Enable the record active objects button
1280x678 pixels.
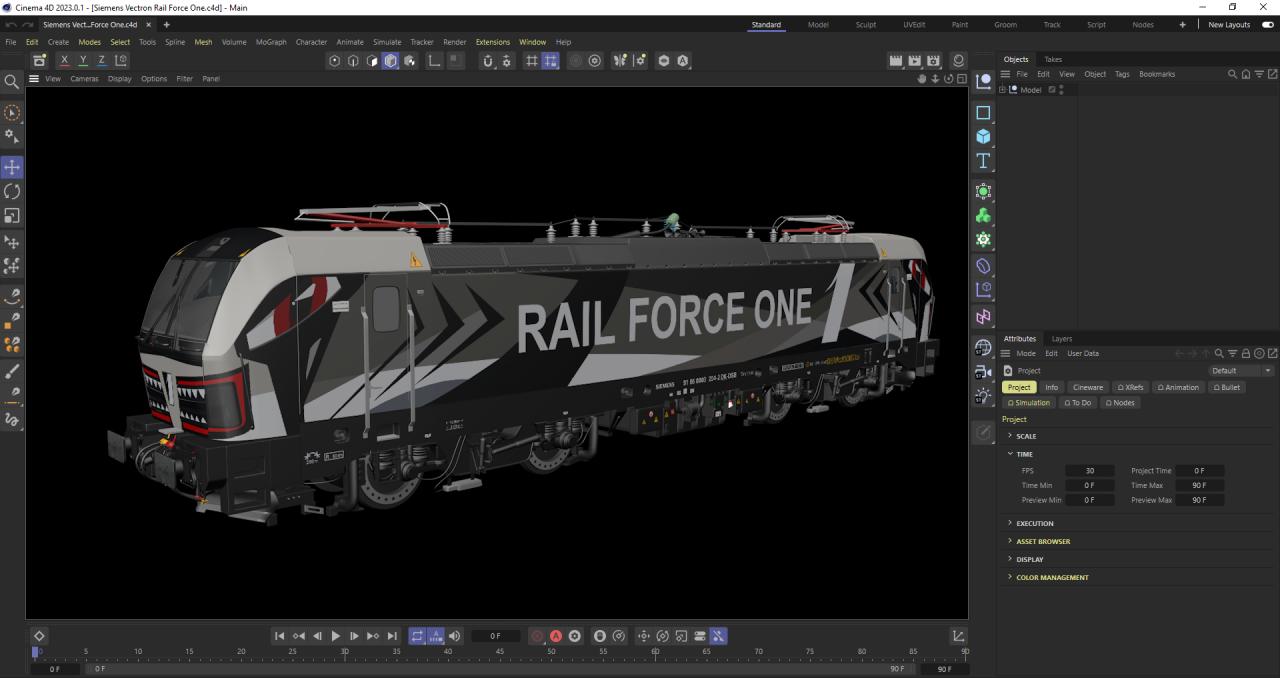point(537,636)
